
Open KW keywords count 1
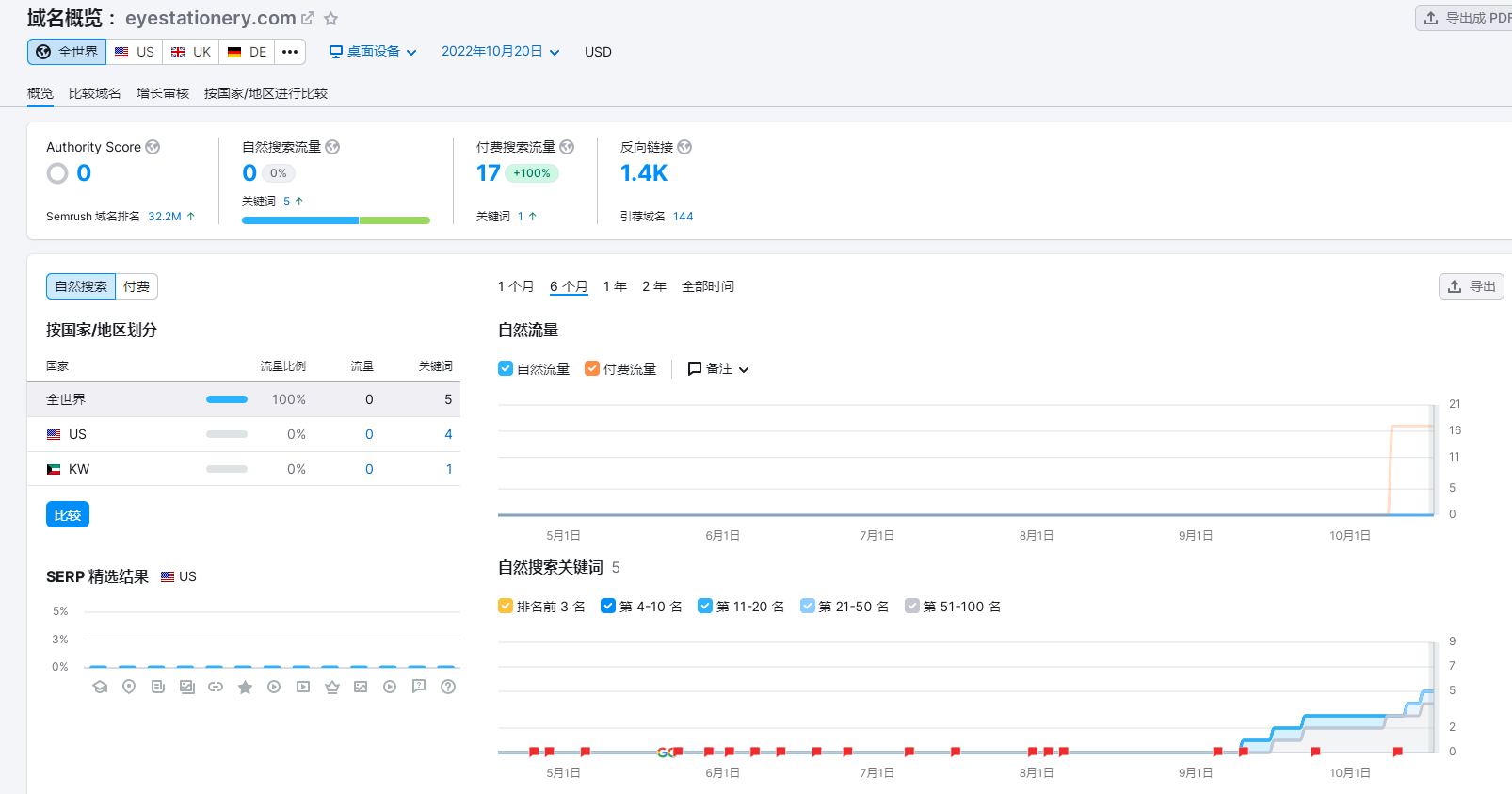pos(449,469)
